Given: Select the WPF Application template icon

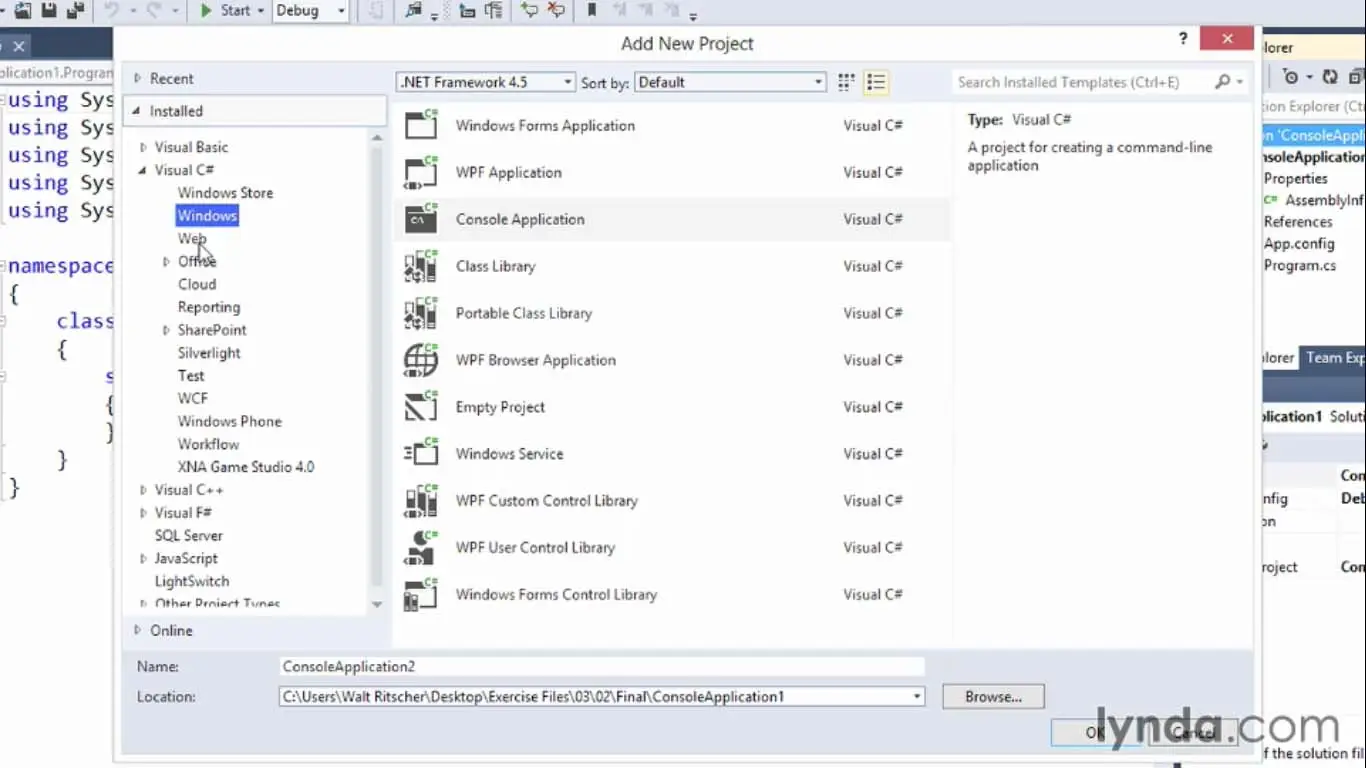Looking at the screenshot, I should tap(421, 172).
